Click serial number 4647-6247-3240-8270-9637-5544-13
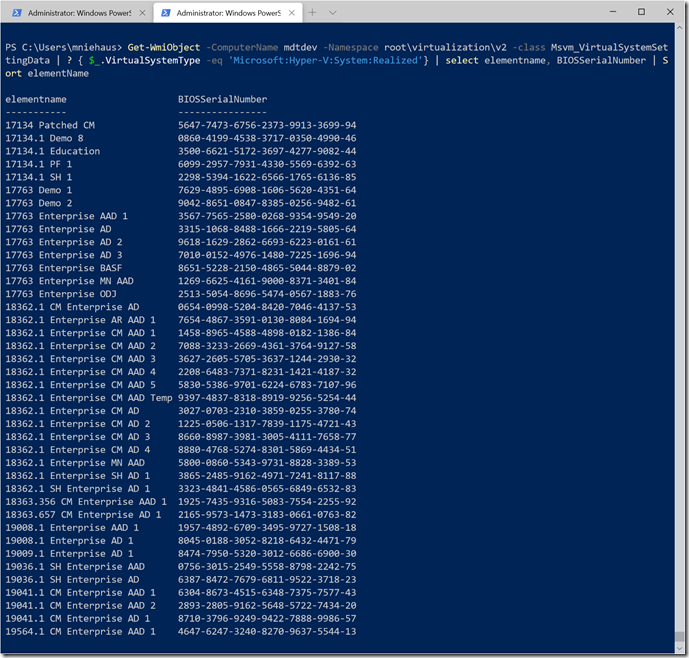The image size is (689, 658). [x=267, y=632]
